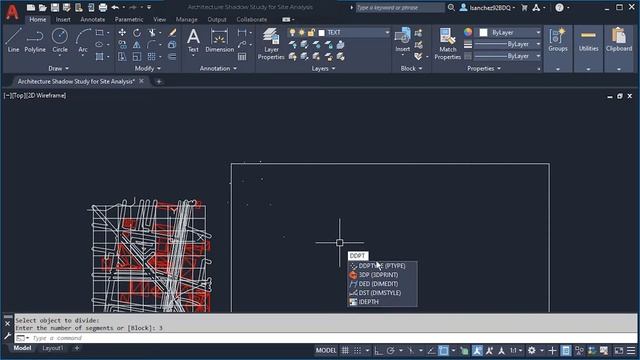
Task: Open the AutoCAD application menu logo
Action: pyautogui.click(x=12, y=11)
